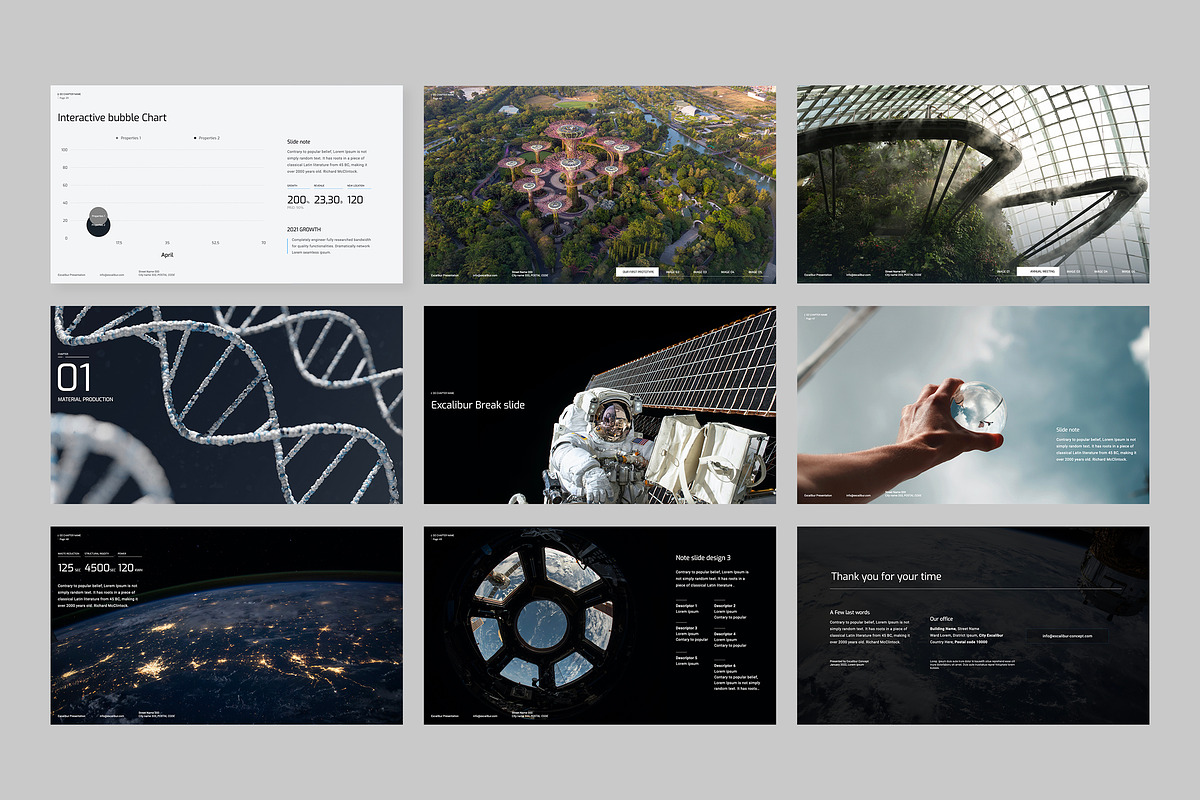
Task: Click the "Note slide design 3" heading
Action: (703, 558)
